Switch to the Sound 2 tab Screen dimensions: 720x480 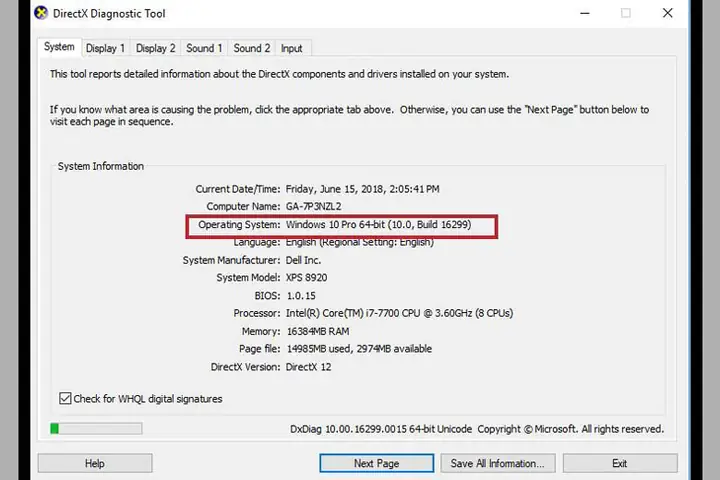click(x=252, y=48)
